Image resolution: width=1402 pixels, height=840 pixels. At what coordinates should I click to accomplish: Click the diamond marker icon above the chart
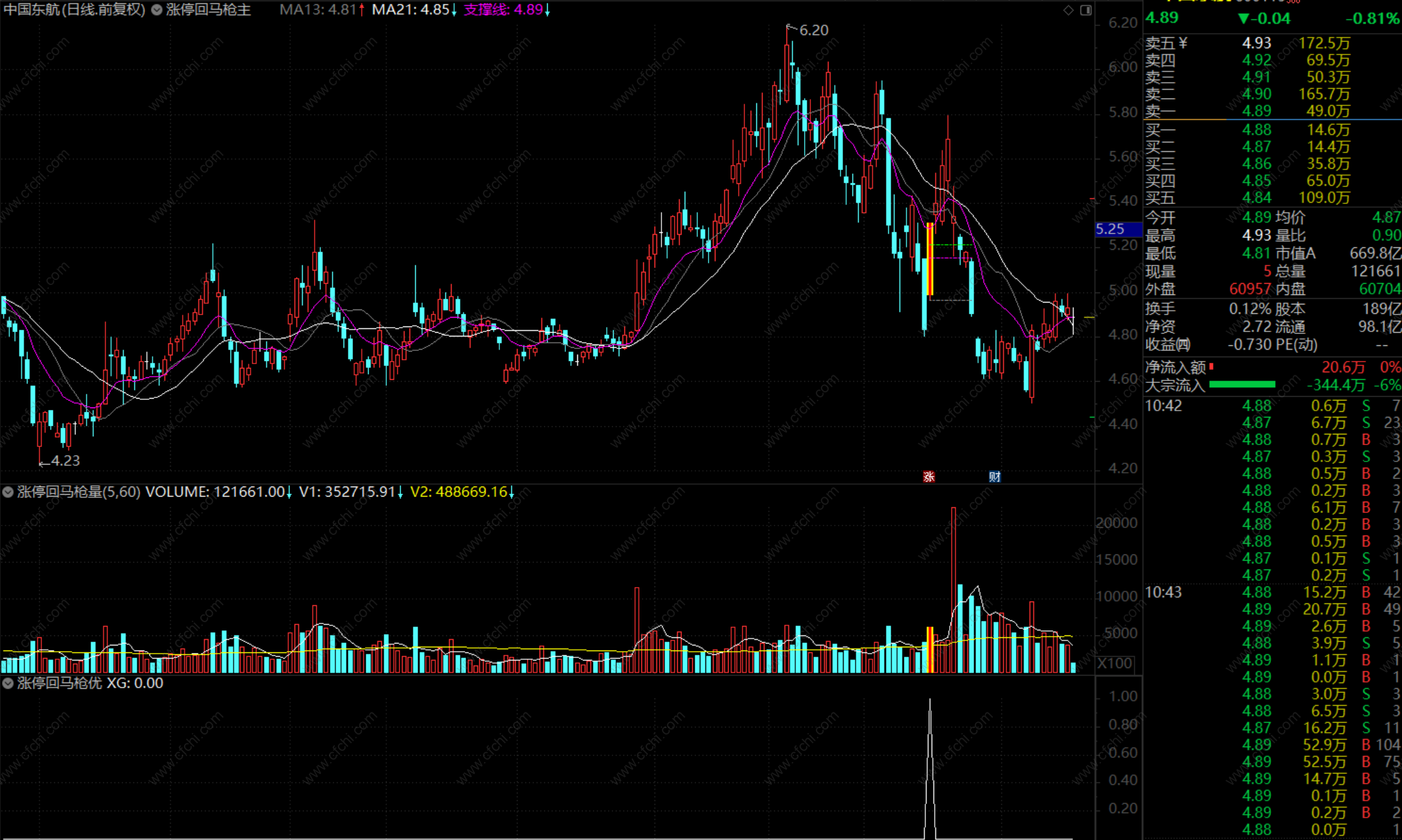tap(1068, 10)
